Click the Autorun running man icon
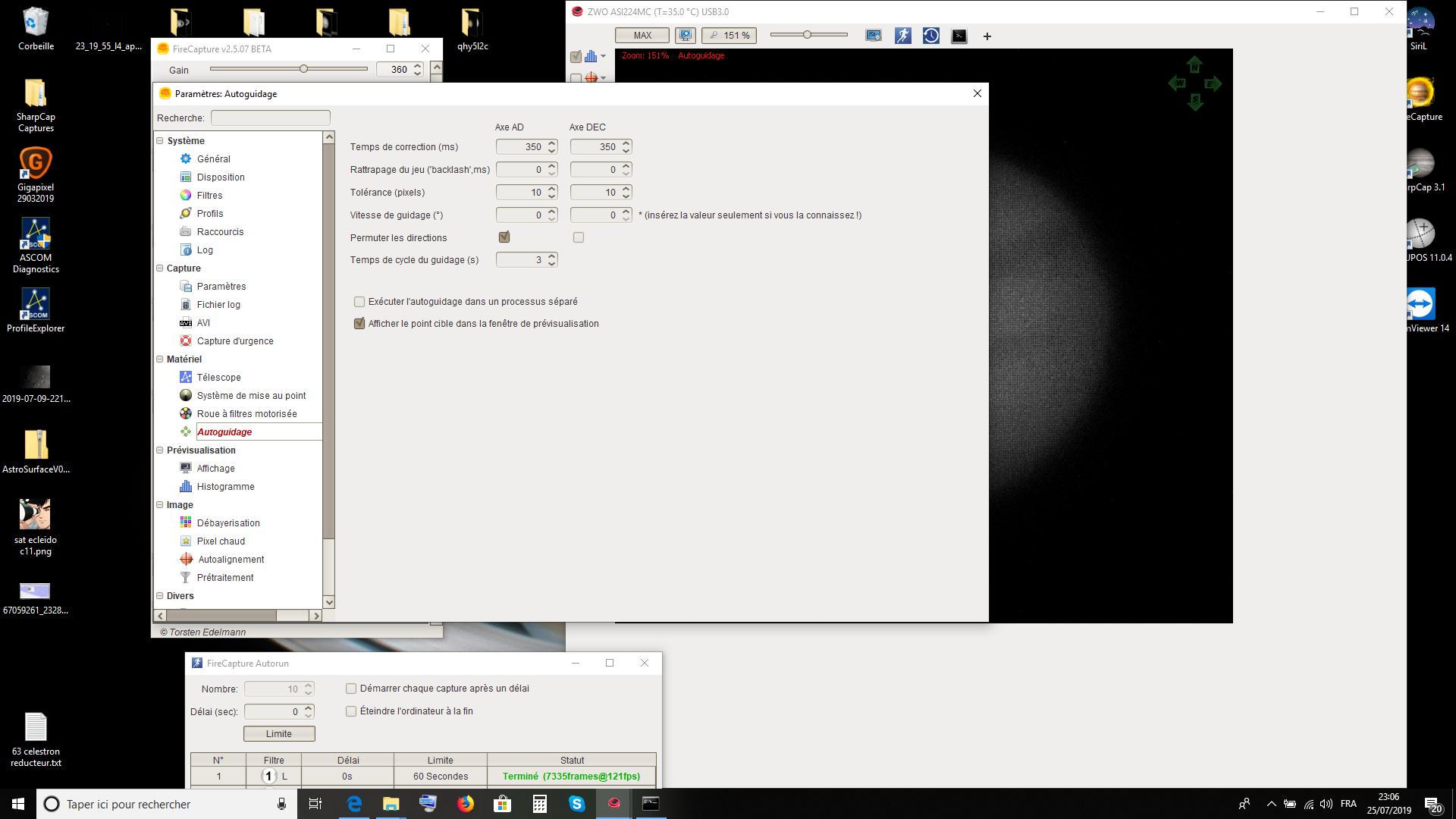Viewport: 1456px width, 819px height. pyautogui.click(x=902, y=36)
